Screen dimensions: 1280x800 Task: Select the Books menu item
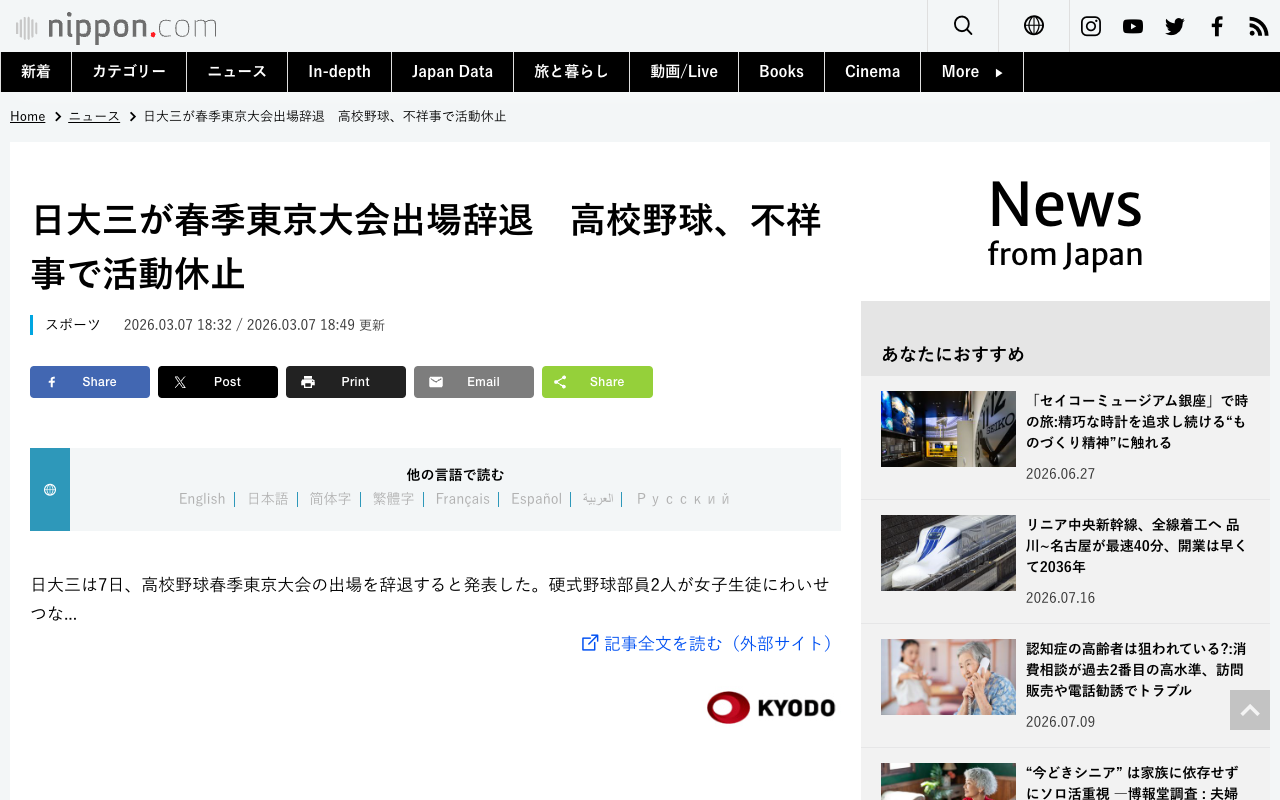tap(781, 72)
